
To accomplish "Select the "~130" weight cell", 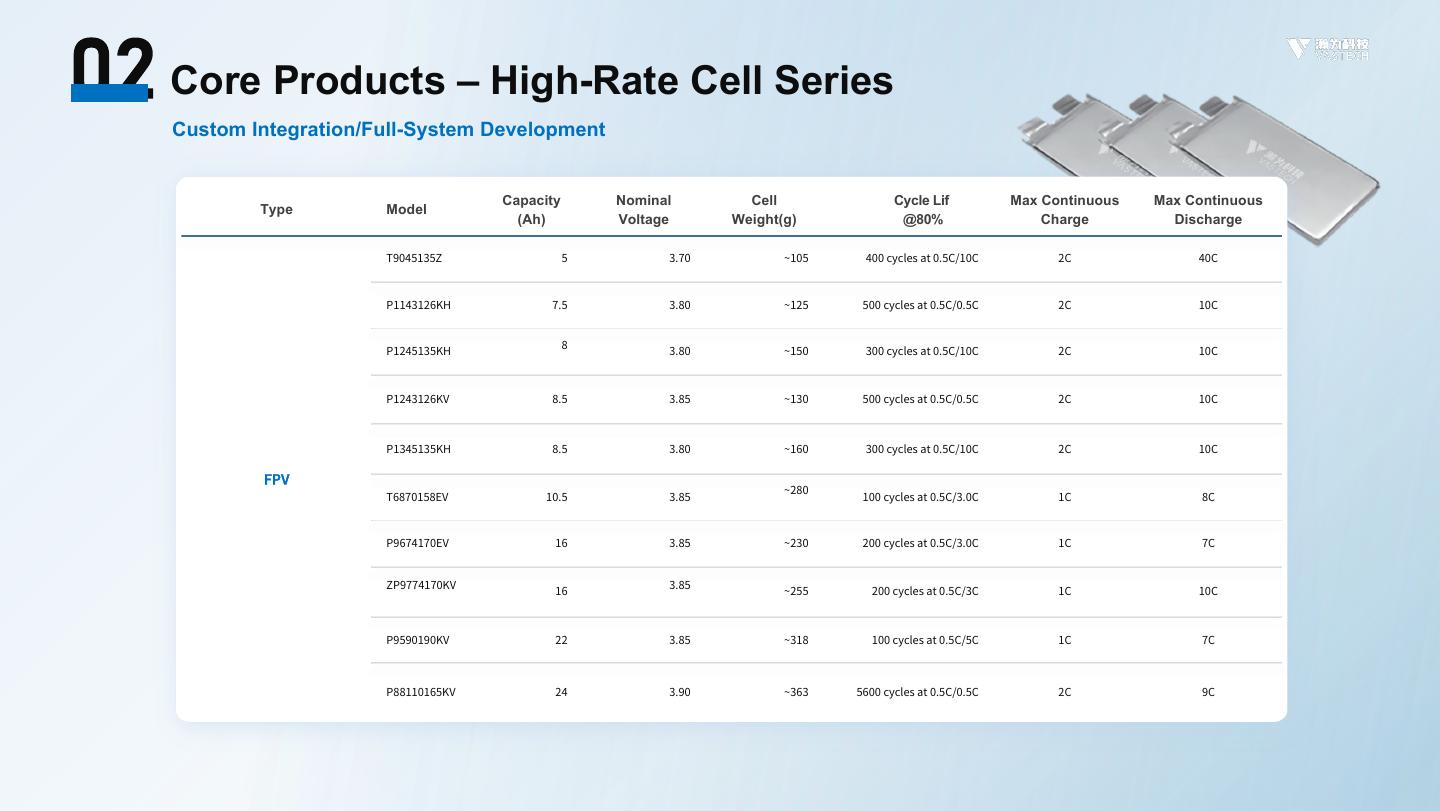I will [x=796, y=399].
